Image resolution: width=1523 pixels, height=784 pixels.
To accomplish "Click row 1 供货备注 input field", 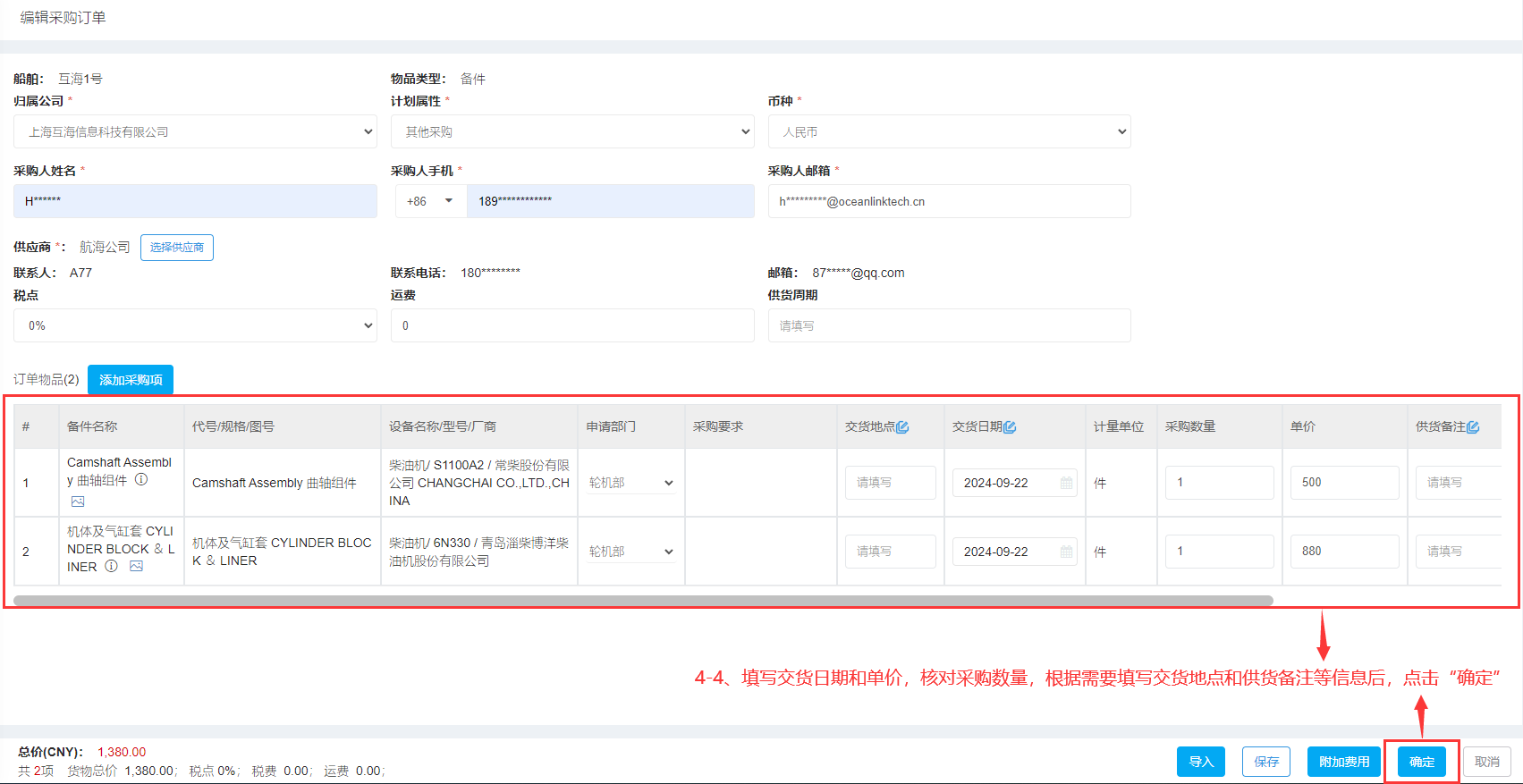I will (1459, 483).
